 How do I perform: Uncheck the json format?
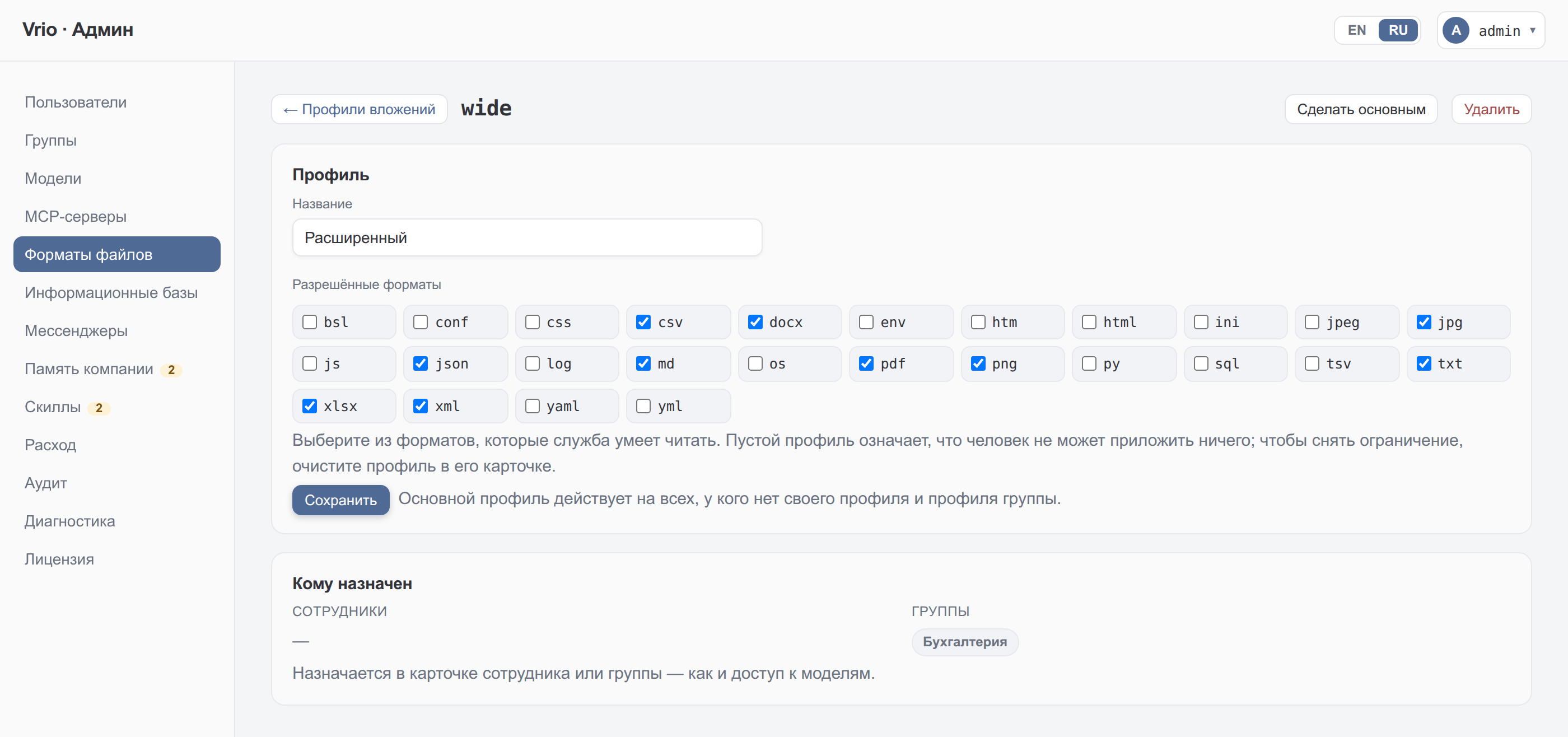click(x=421, y=363)
